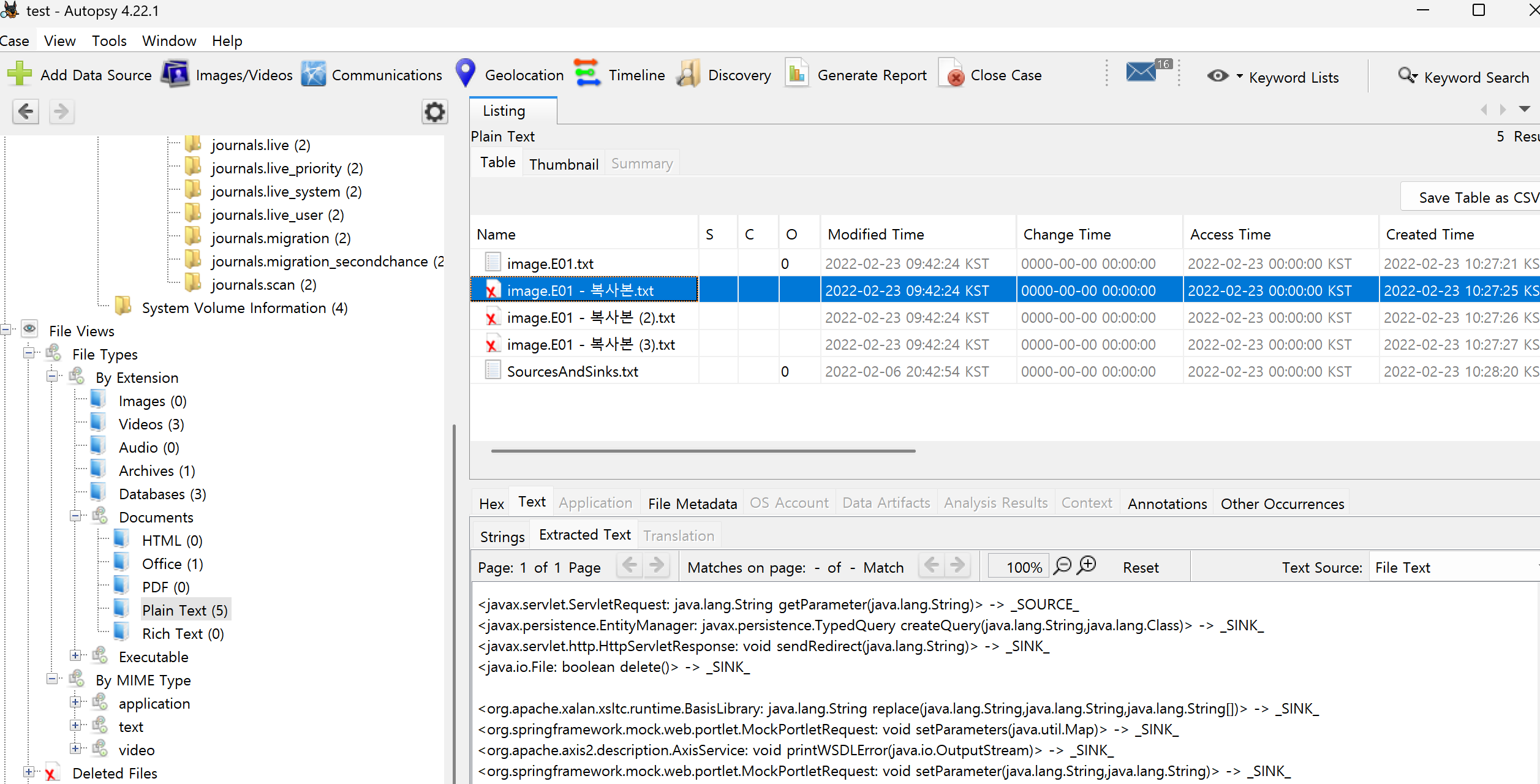Expand the Executable tree node
Image resolution: width=1540 pixels, height=784 pixels.
click(x=75, y=656)
